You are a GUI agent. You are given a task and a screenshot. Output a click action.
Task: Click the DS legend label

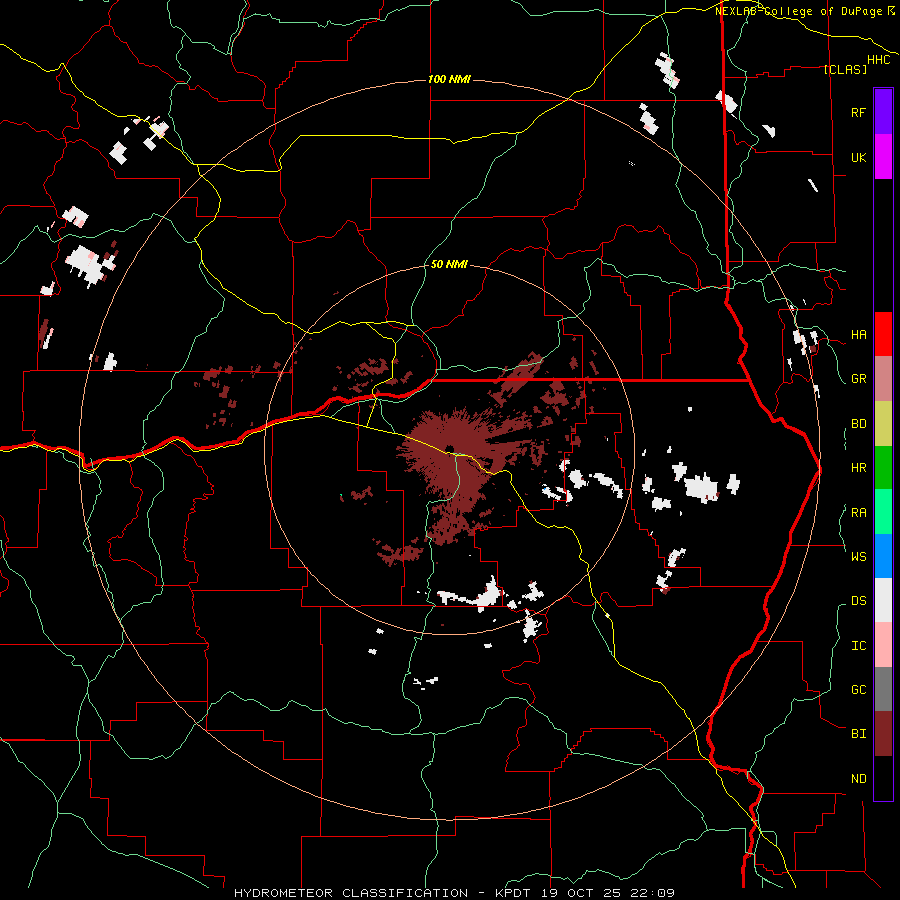(x=859, y=600)
